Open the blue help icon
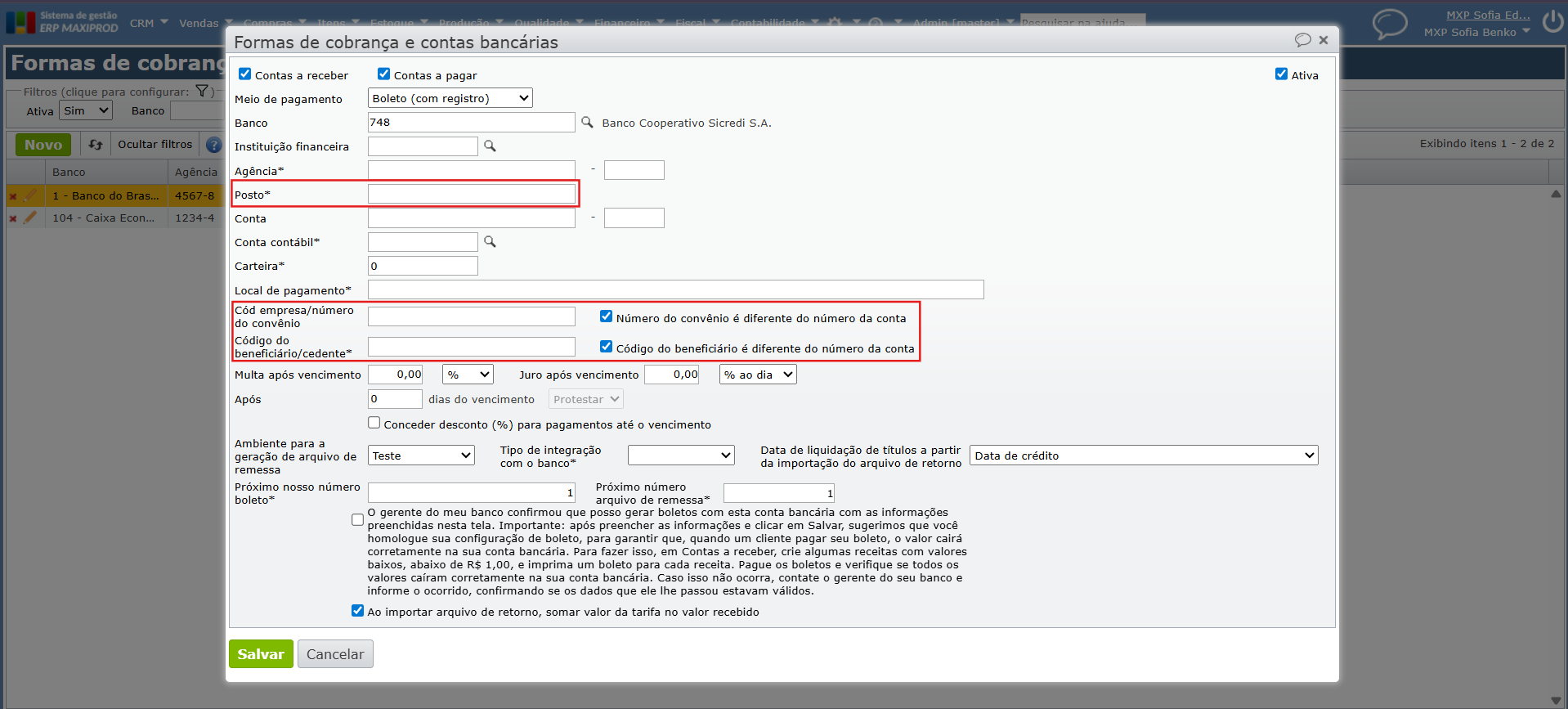The height and width of the screenshot is (709, 1568). tap(213, 145)
